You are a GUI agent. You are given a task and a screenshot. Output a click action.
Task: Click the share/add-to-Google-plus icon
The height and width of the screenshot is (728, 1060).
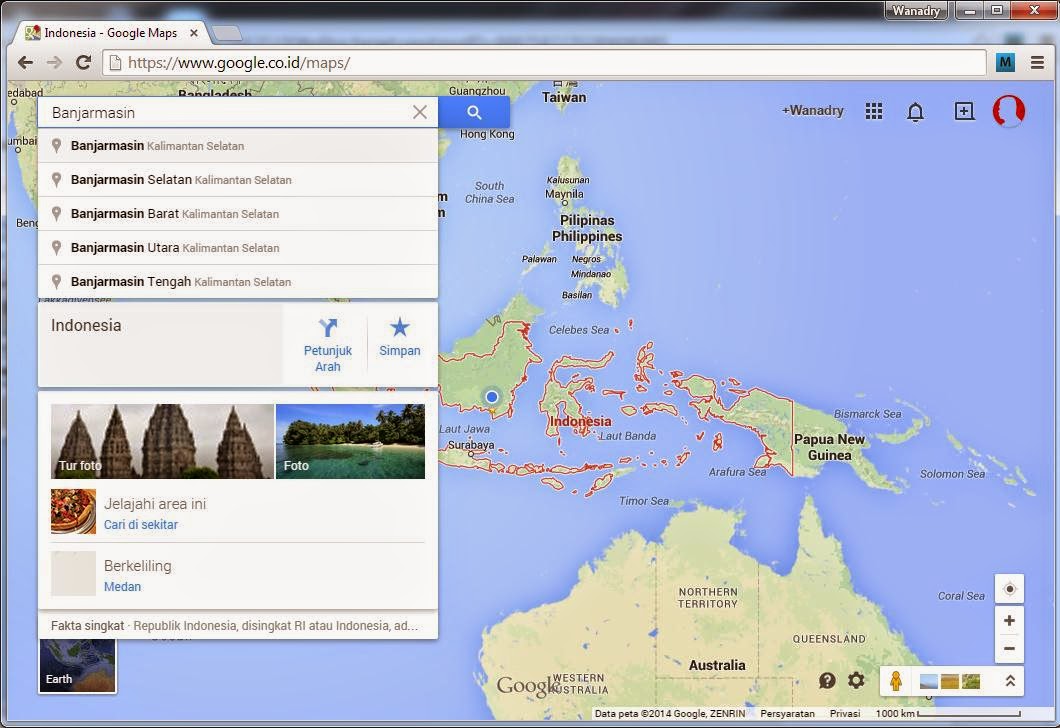click(x=963, y=111)
